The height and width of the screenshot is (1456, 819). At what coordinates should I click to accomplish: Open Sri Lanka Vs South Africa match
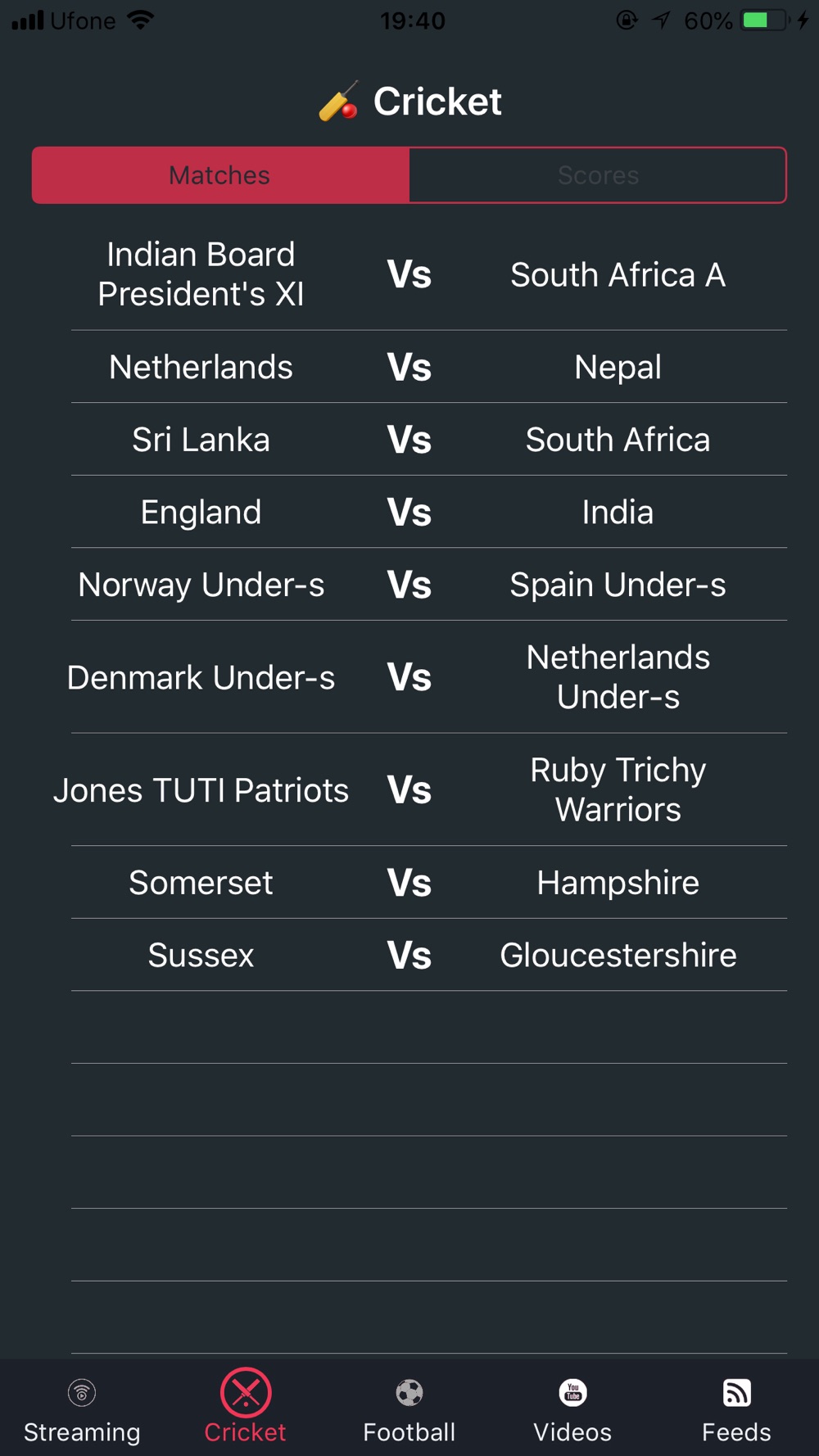[x=409, y=440]
